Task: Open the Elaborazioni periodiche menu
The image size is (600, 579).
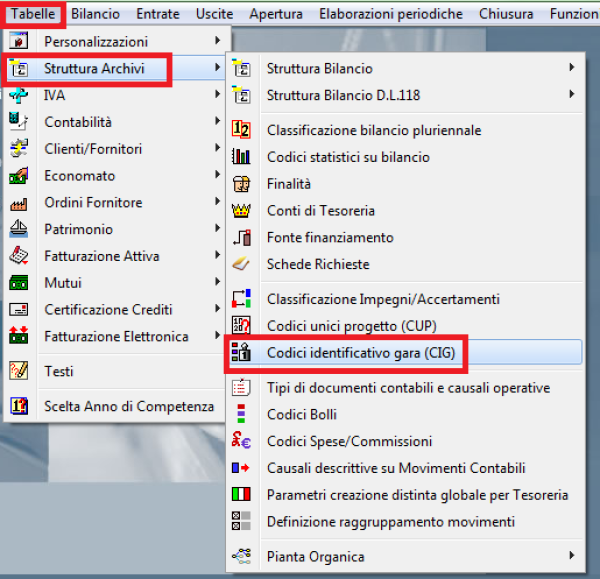Action: [x=391, y=14]
